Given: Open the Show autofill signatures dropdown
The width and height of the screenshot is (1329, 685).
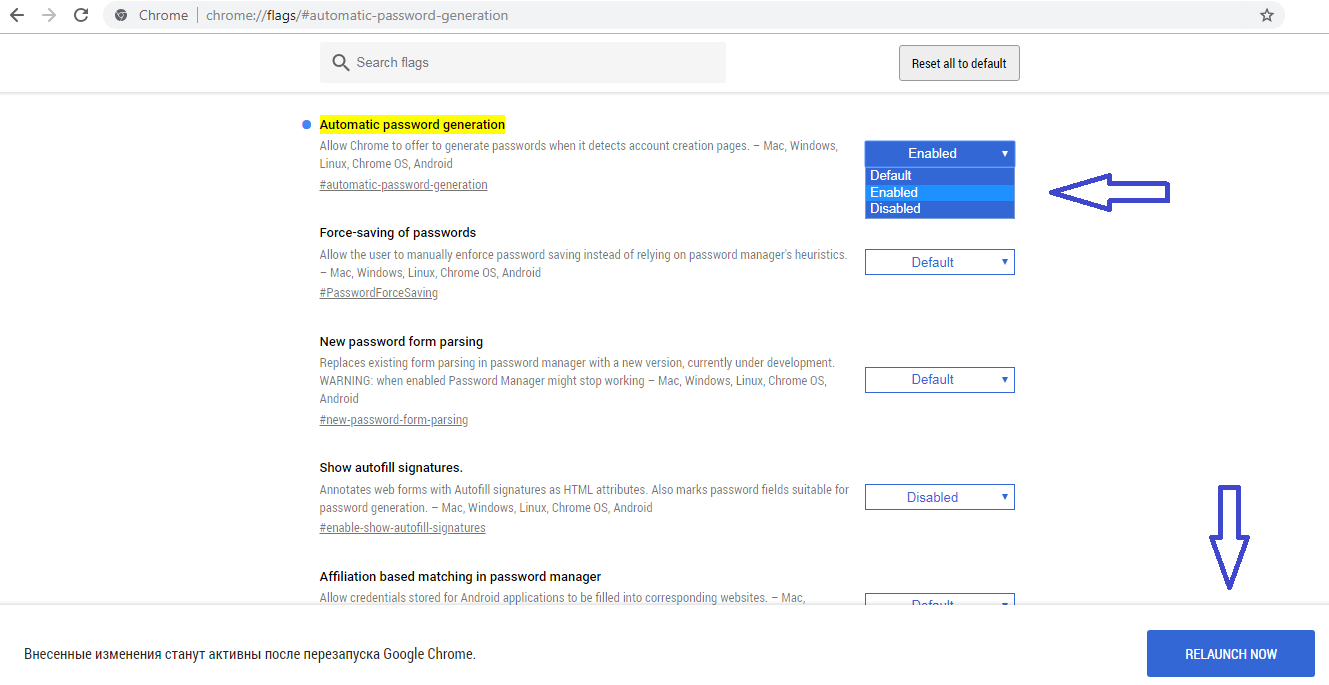Looking at the screenshot, I should point(940,497).
